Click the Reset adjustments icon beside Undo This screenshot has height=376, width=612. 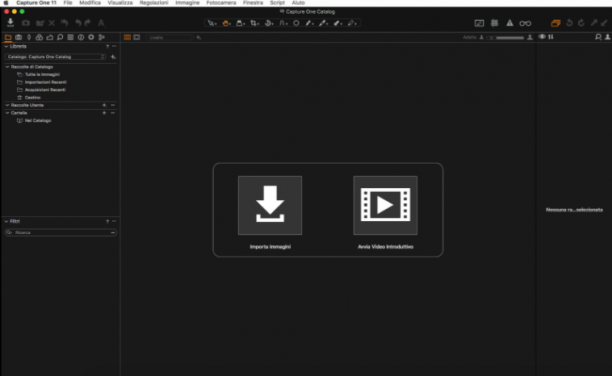tap(64, 23)
